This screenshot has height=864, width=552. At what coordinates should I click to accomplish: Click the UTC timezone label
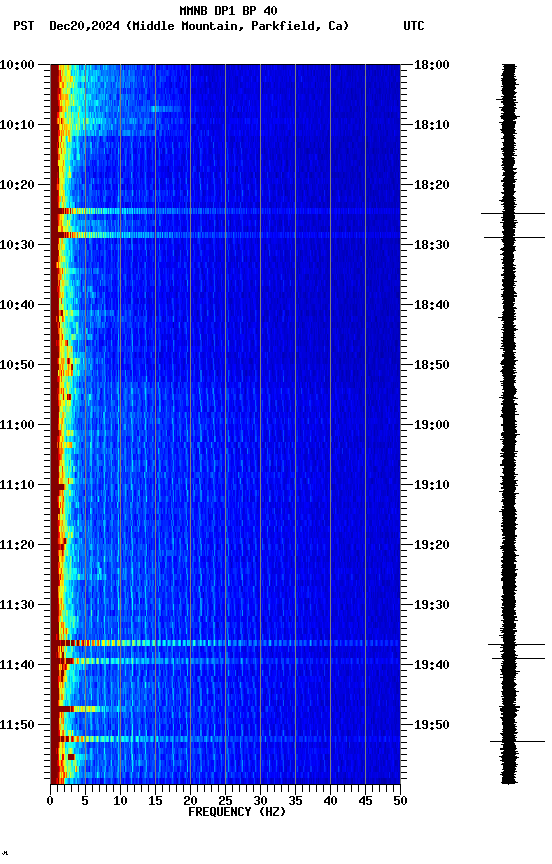pos(414,26)
